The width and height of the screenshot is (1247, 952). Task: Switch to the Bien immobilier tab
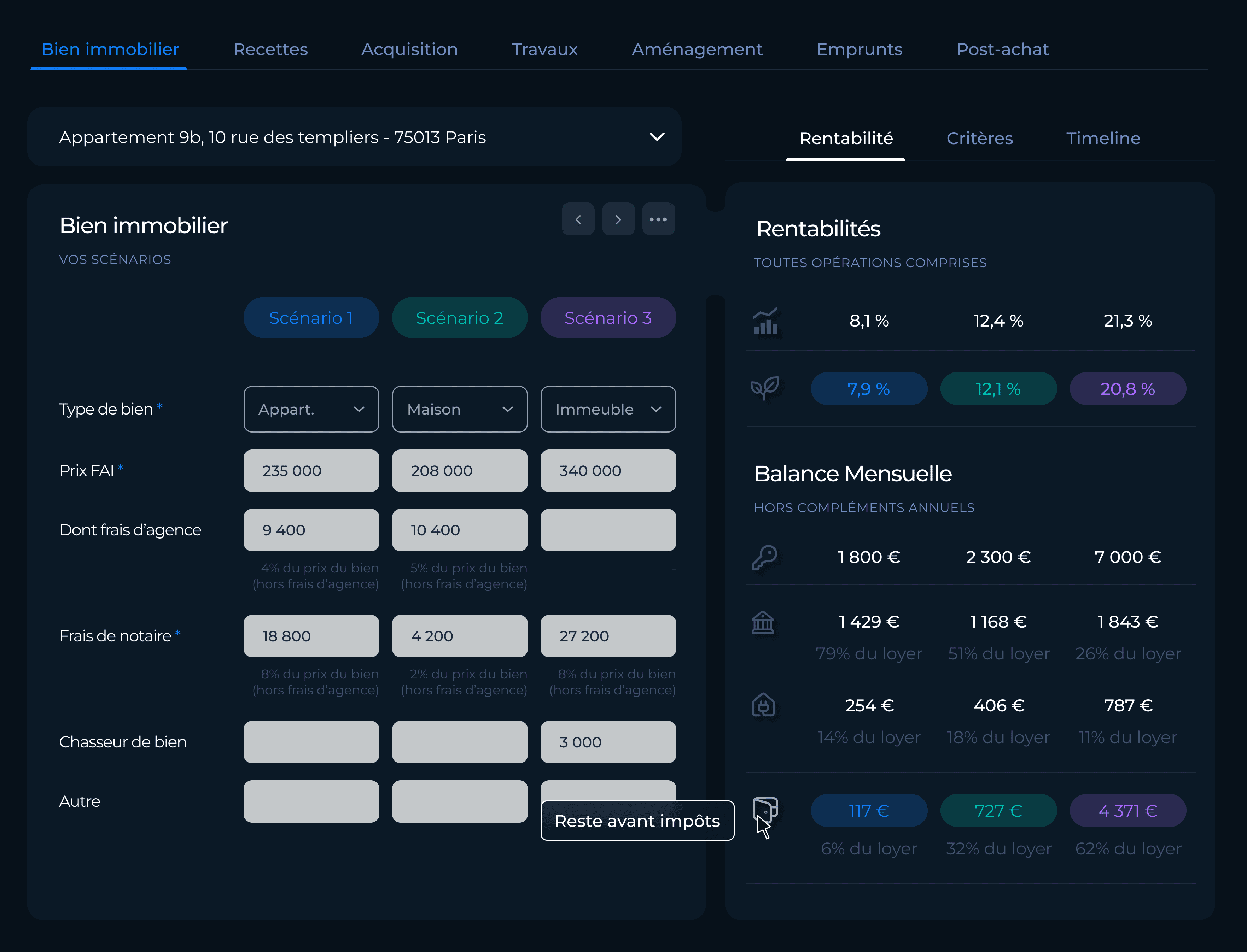110,49
